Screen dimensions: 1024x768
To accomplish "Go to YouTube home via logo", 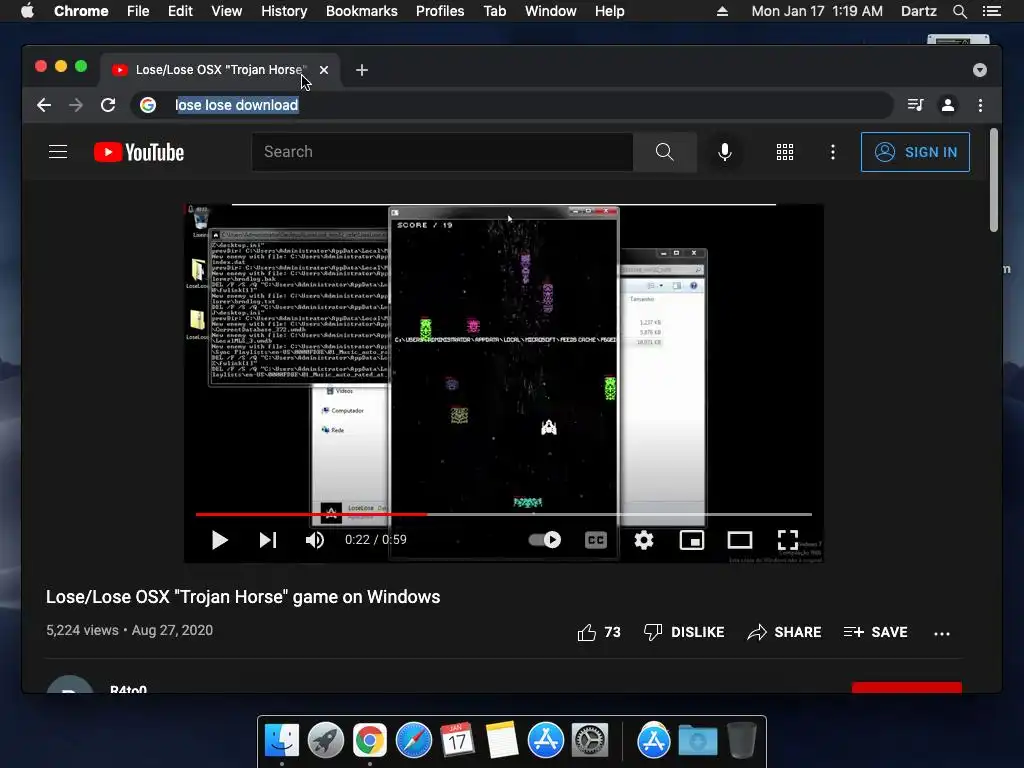I will click(x=139, y=152).
